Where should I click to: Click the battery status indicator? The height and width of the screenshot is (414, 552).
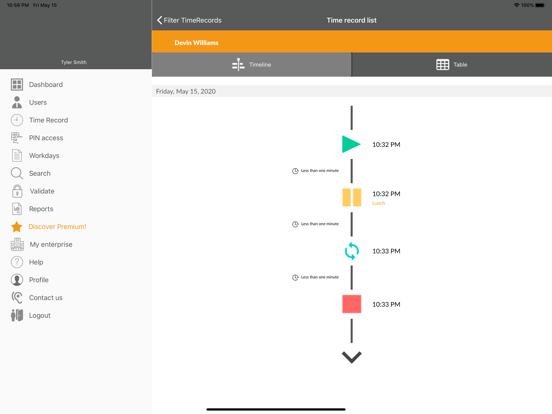pyautogui.click(x=540, y=5)
